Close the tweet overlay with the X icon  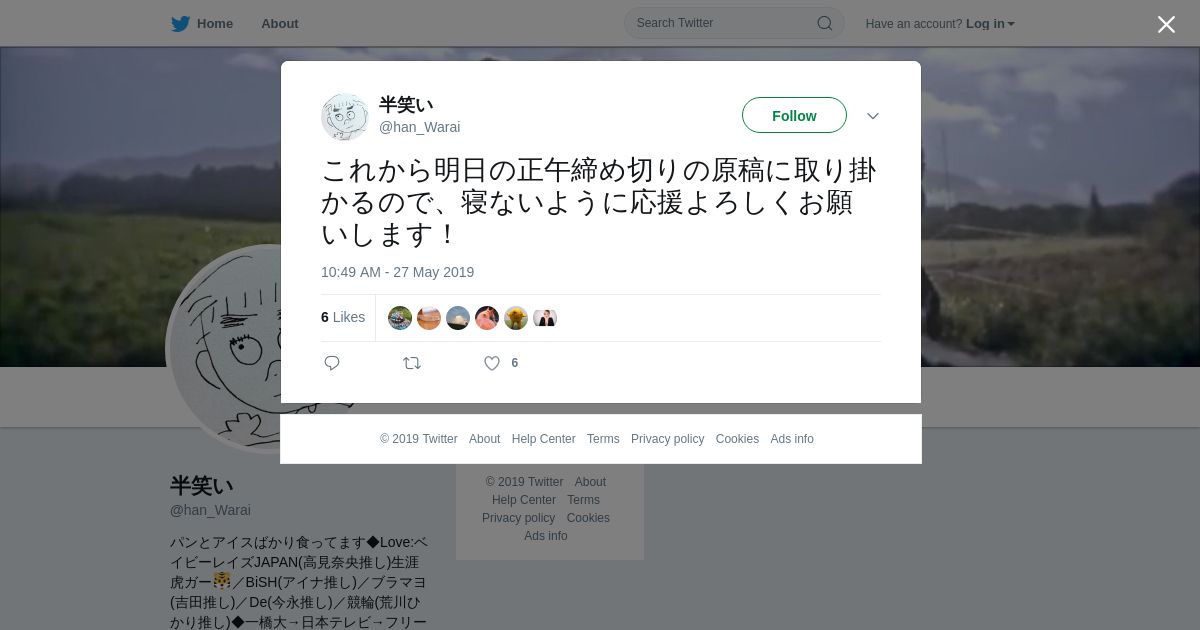coord(1166,24)
